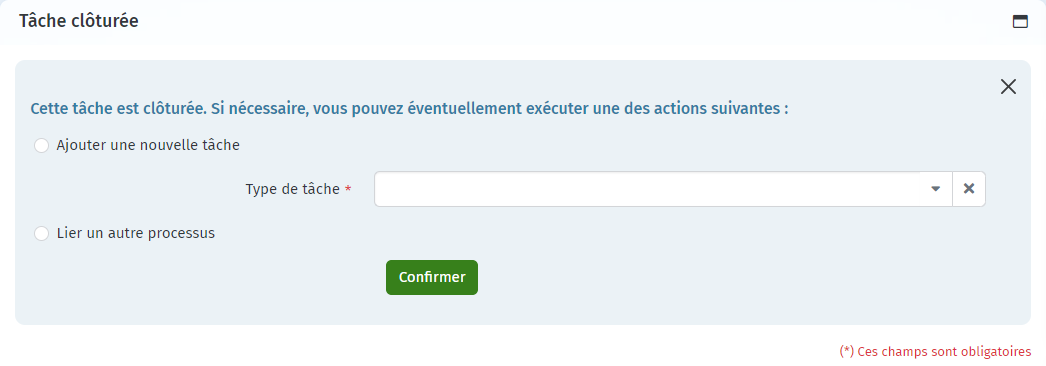
Task: Click the Cette tâche est clôturée sentence
Action: point(119,109)
